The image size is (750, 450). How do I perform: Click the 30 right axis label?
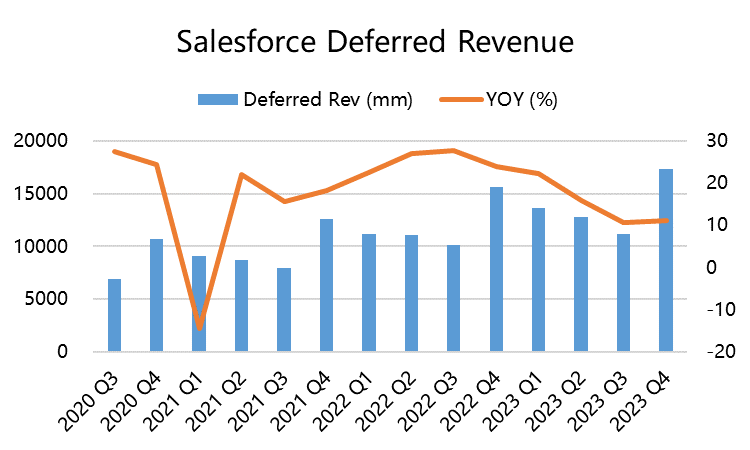coord(717,141)
